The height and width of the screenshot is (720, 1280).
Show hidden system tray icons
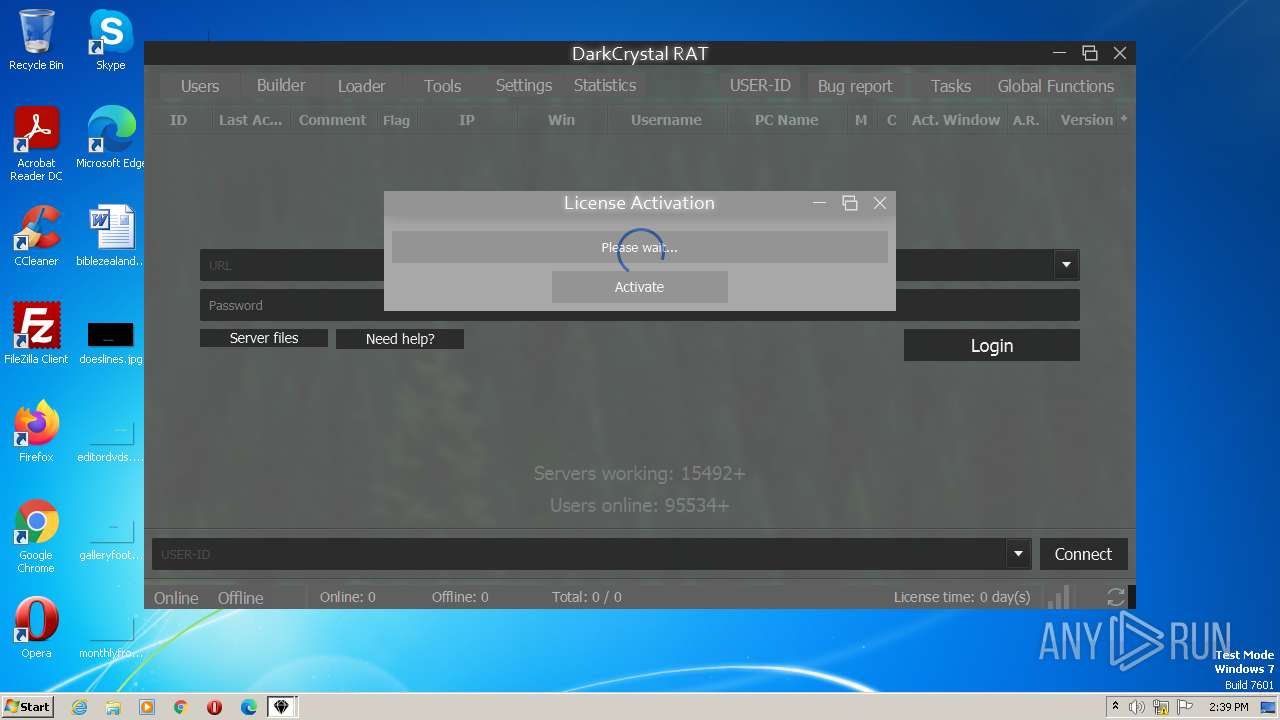click(1115, 707)
